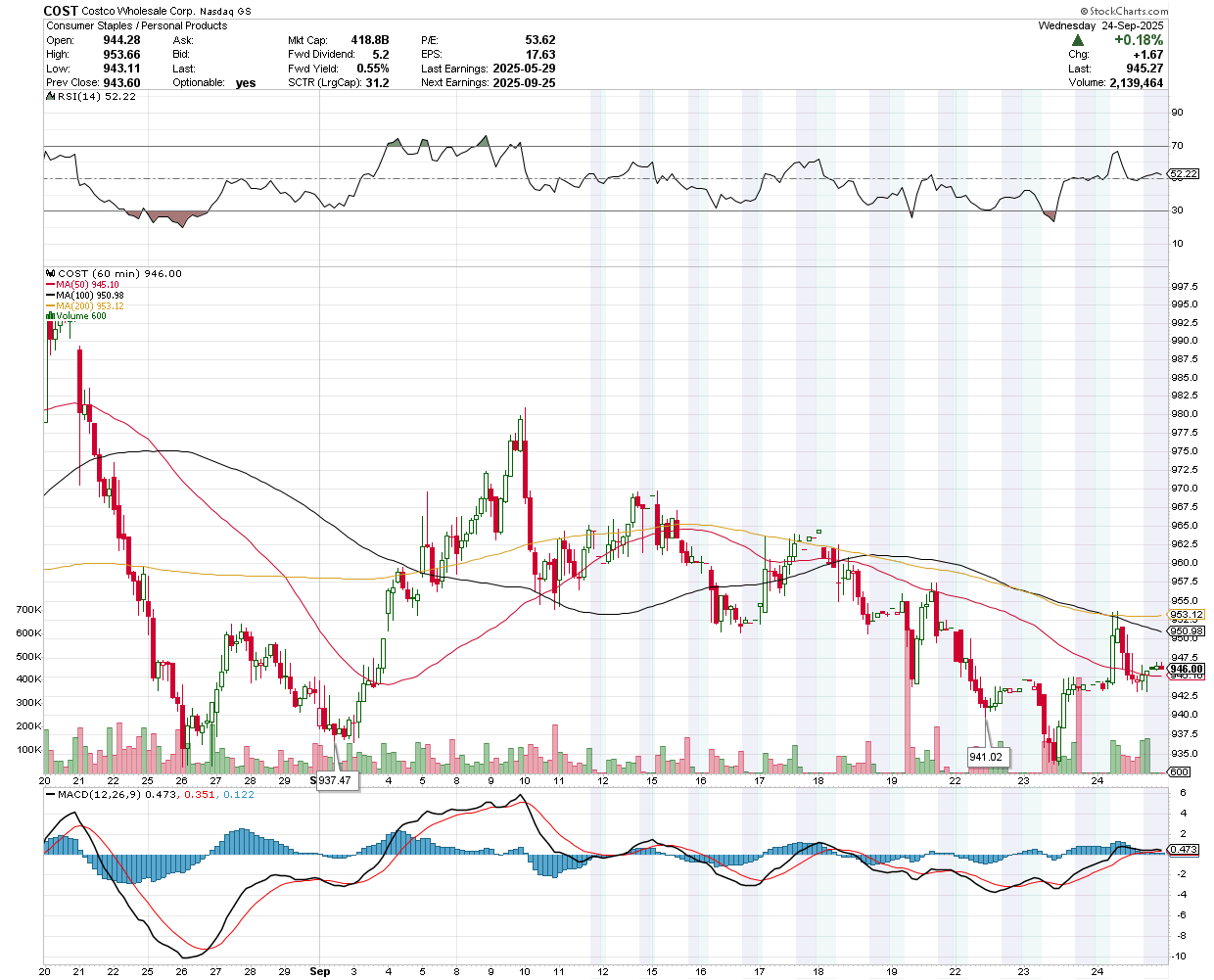
Task: Click the Ask: label
Action: pyautogui.click(x=183, y=40)
